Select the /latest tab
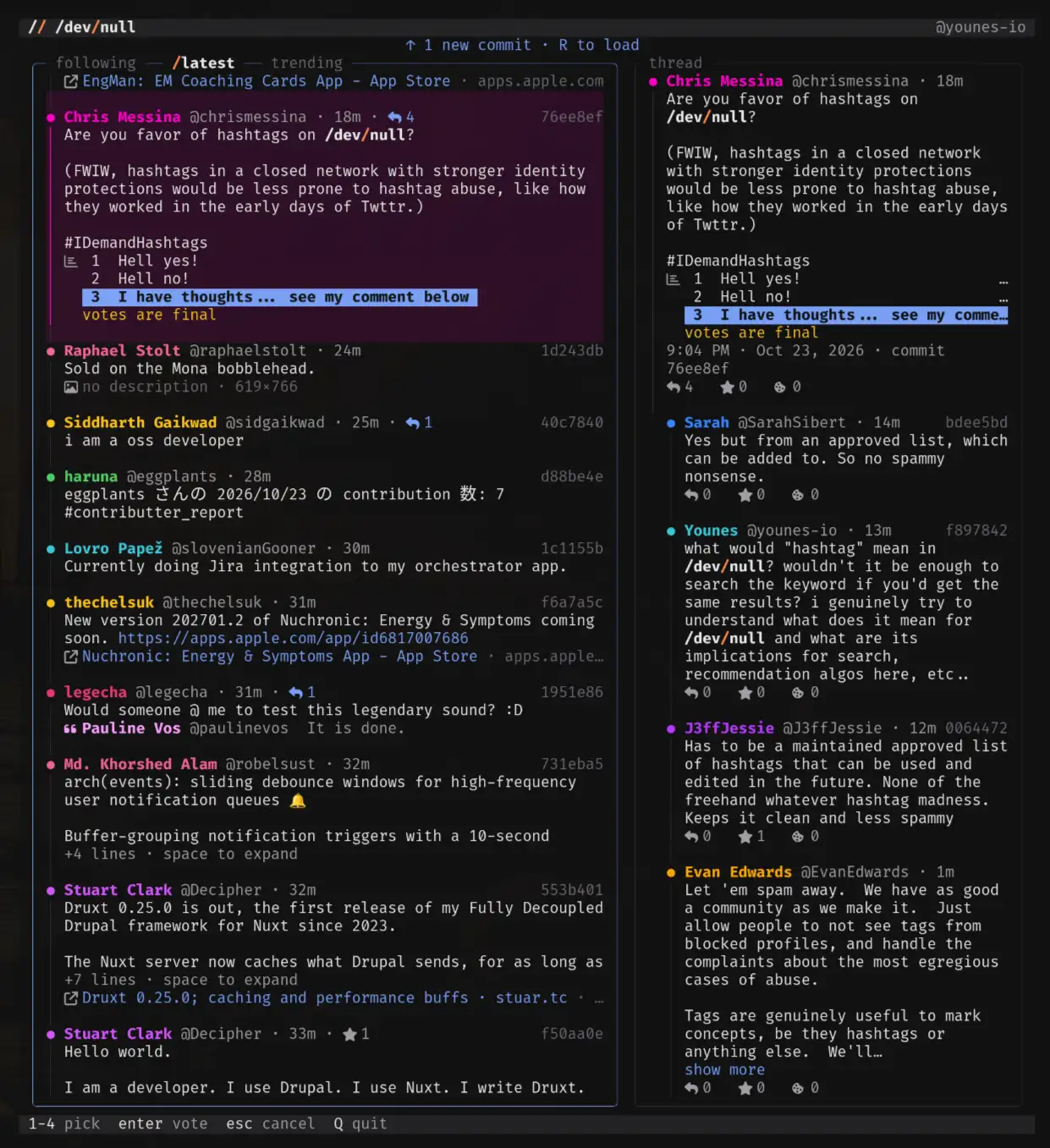 tap(203, 63)
